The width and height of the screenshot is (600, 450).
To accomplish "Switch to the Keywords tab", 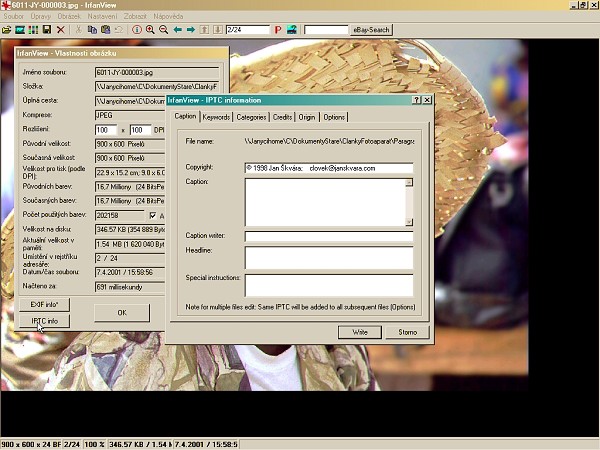I will [216, 117].
